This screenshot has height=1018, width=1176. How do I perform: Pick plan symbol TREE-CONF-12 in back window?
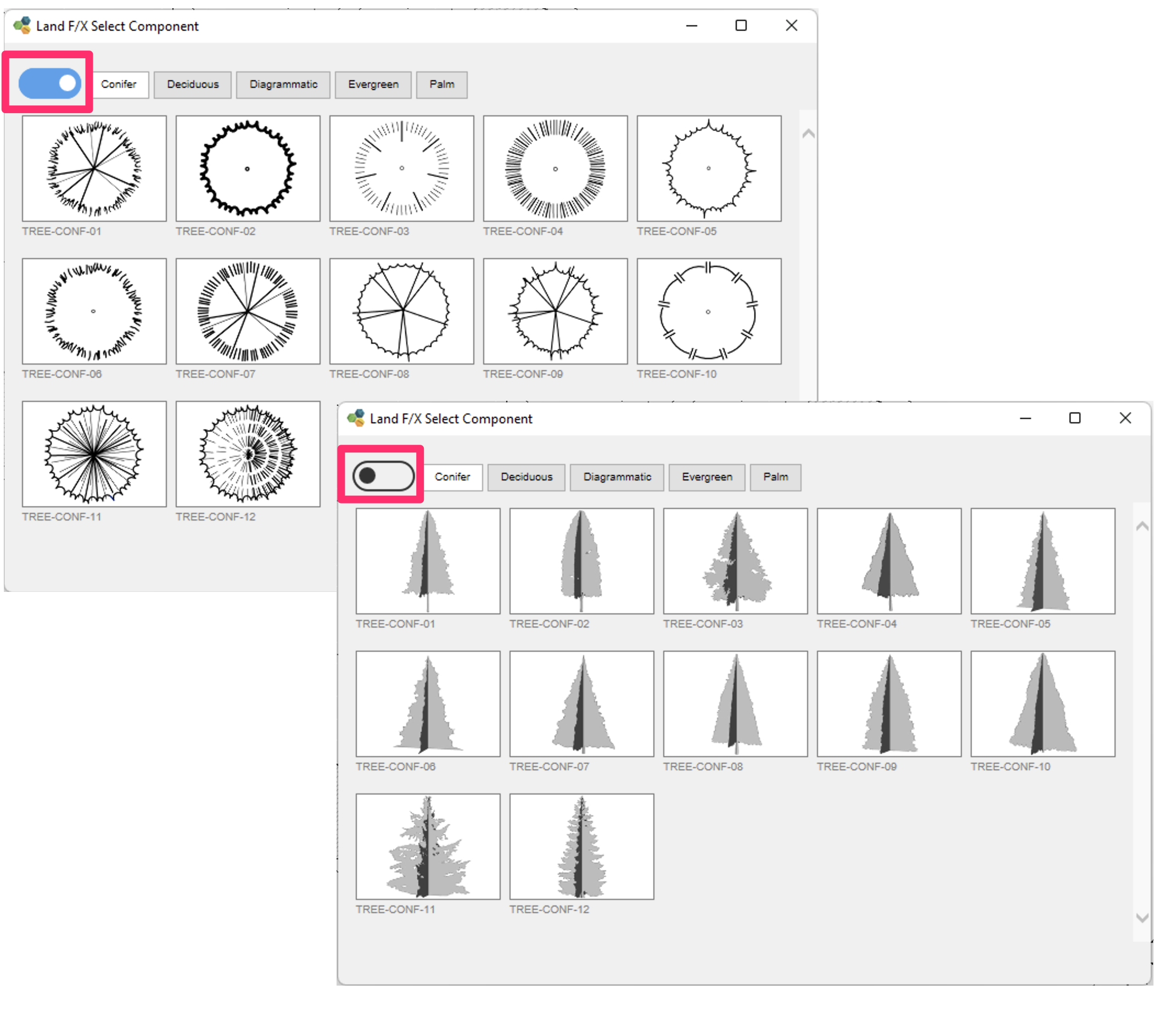click(x=248, y=454)
